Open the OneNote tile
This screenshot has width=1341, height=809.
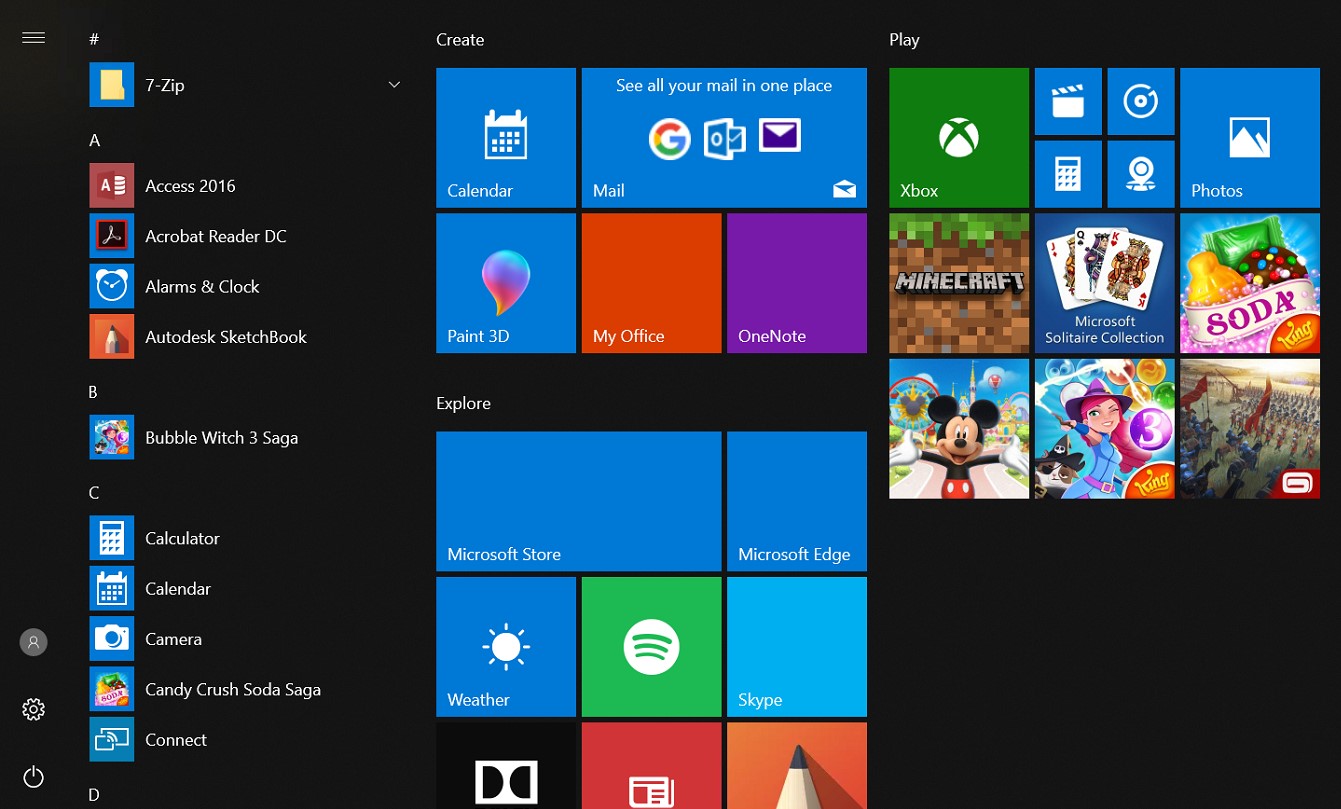click(797, 283)
